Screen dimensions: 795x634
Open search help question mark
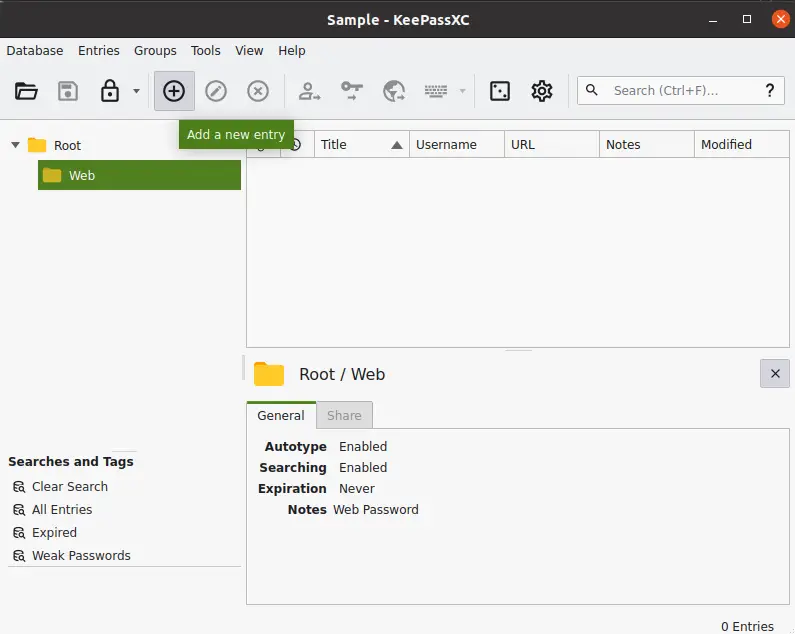pyautogui.click(x=770, y=90)
